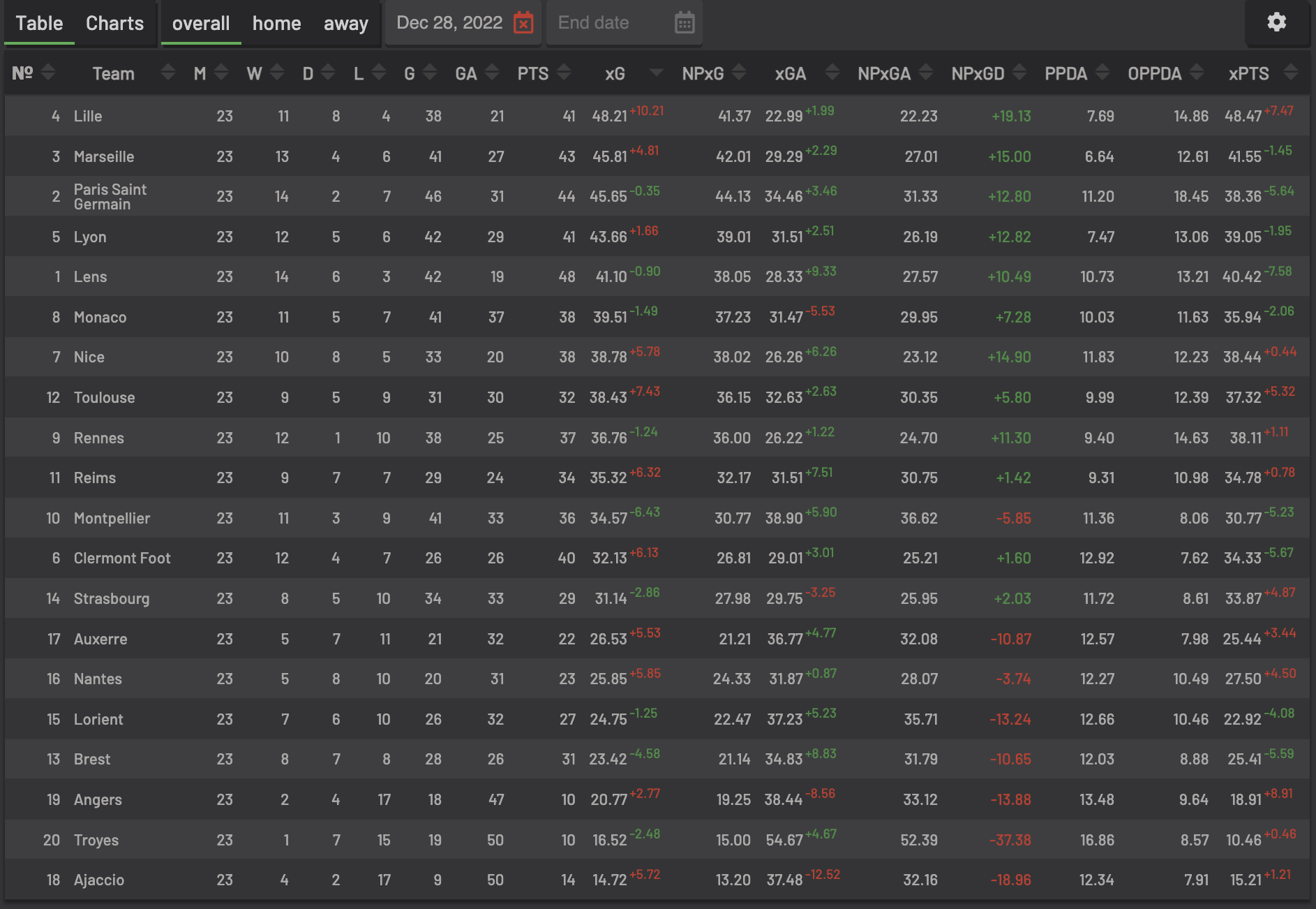Sort by L column arrows
Screen dimensions: 1316x909
[379, 73]
